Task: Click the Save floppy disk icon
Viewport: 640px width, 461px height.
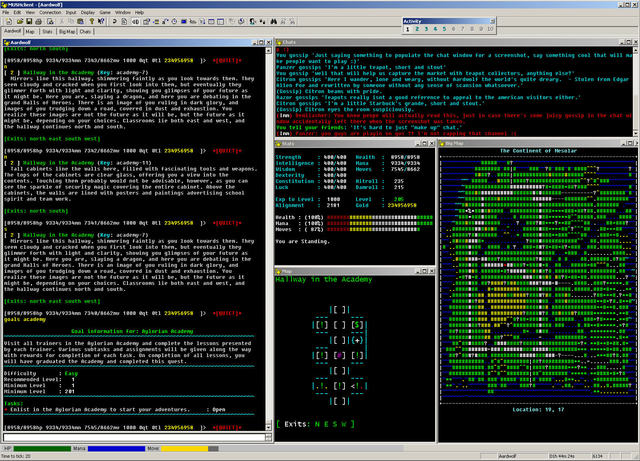Action: point(29,21)
